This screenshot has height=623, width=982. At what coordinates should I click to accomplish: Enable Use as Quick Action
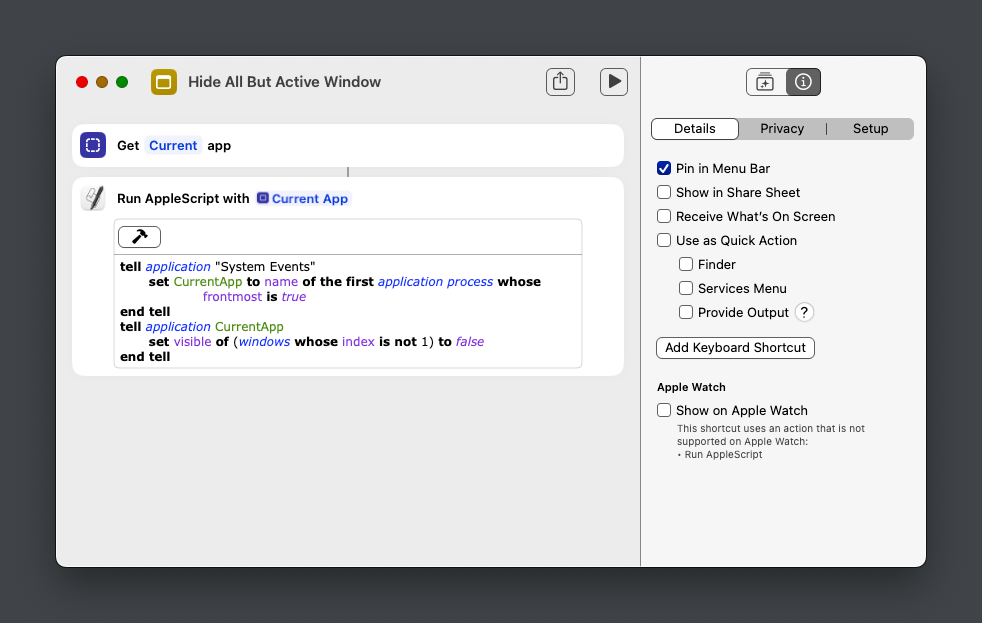click(664, 240)
